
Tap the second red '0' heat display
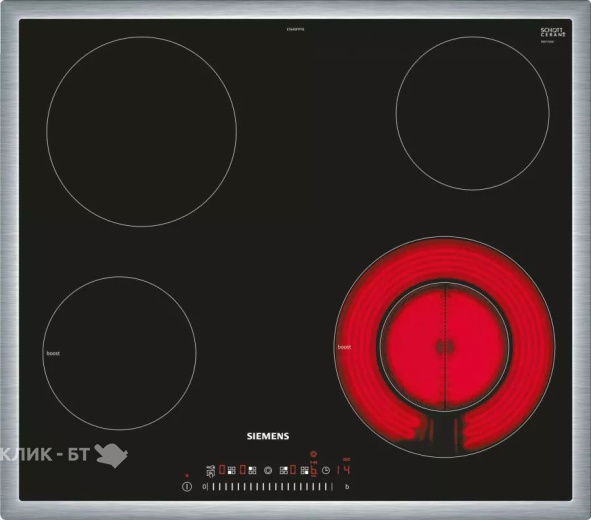[243, 470]
